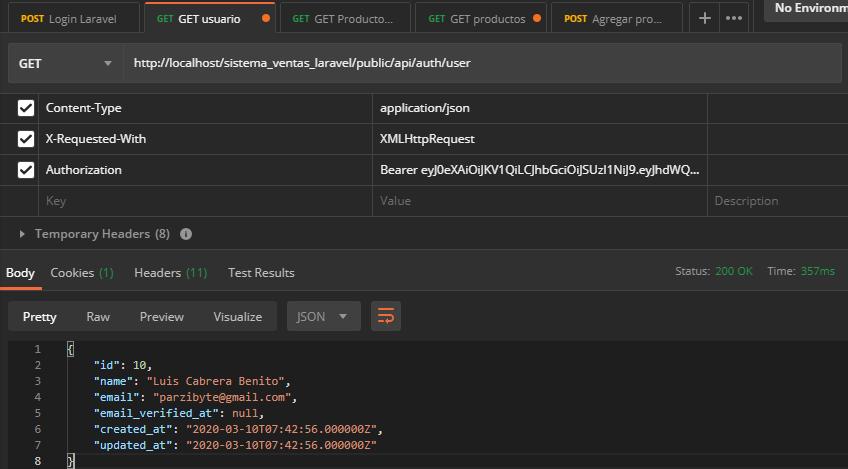Open a new request tab with plus icon
848x469 pixels.
(x=704, y=18)
